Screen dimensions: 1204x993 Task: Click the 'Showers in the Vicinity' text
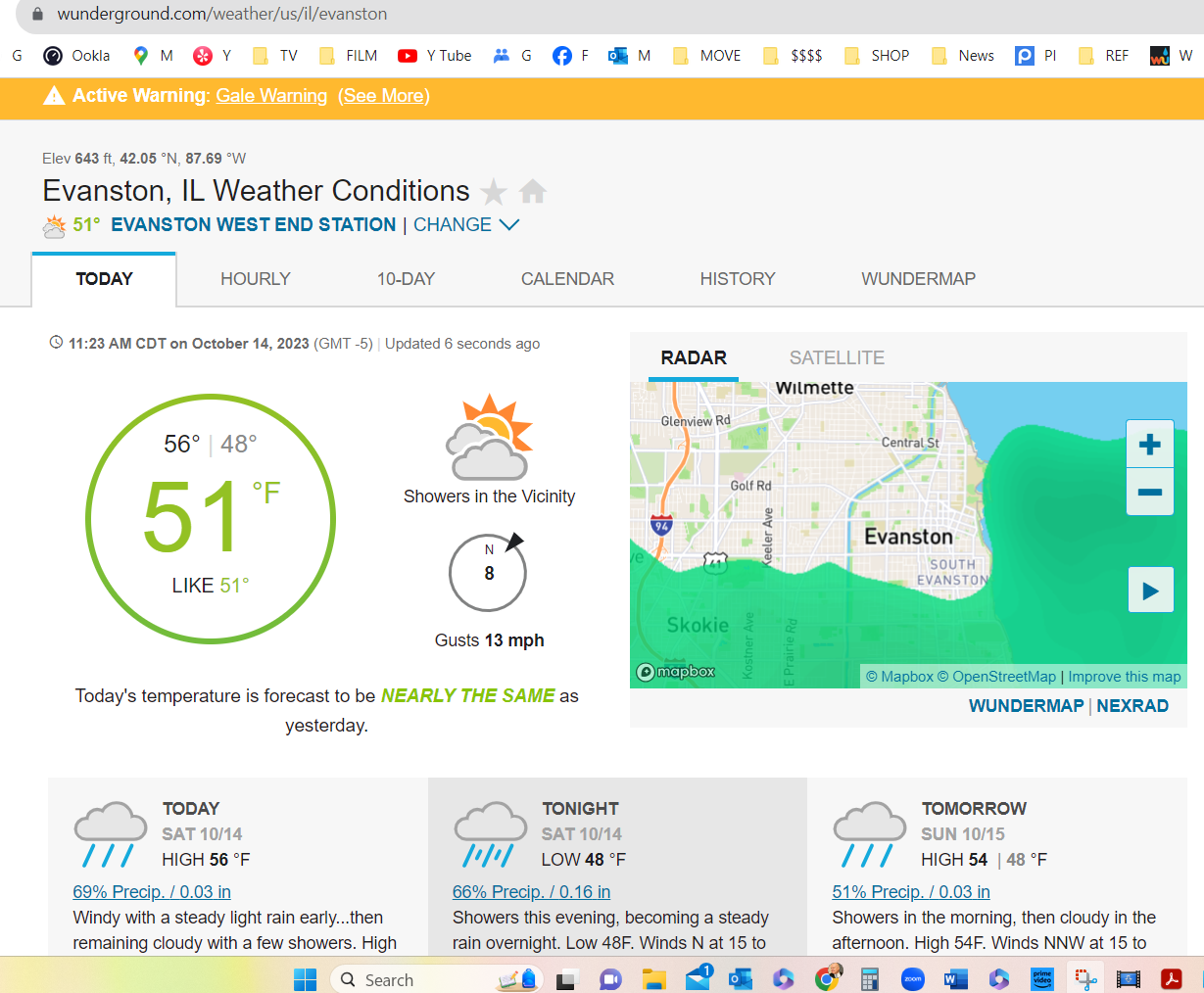tap(489, 496)
